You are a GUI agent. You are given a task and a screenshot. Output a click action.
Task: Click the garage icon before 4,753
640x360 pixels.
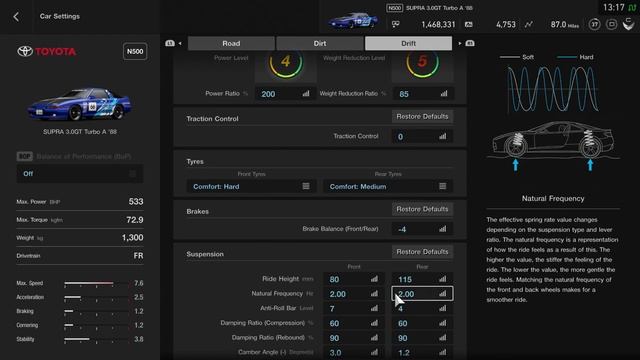coord(469,24)
